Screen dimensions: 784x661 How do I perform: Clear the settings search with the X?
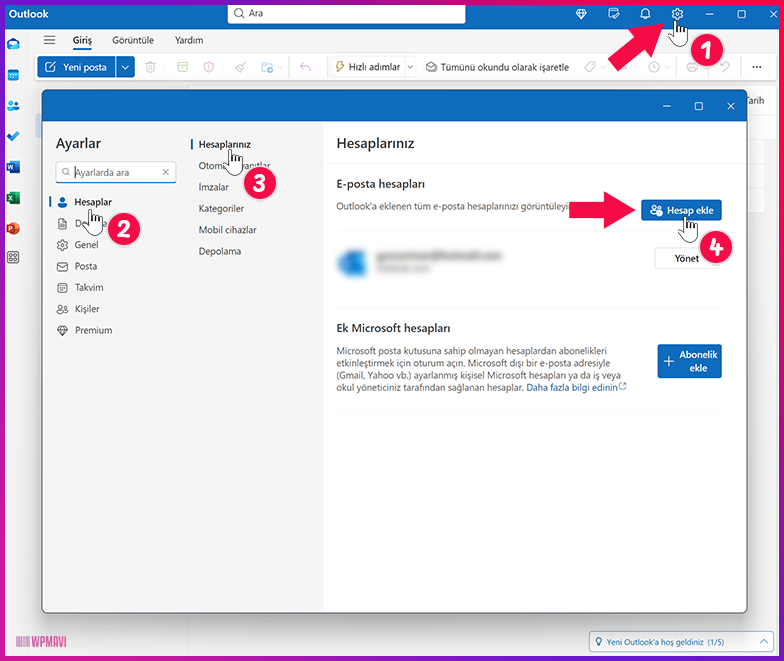(166, 172)
